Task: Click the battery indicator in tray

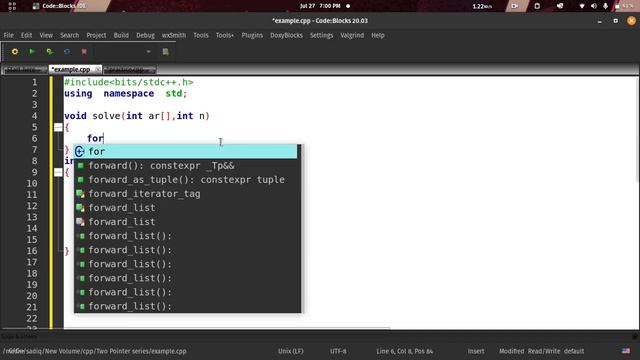Action: click(625, 6)
